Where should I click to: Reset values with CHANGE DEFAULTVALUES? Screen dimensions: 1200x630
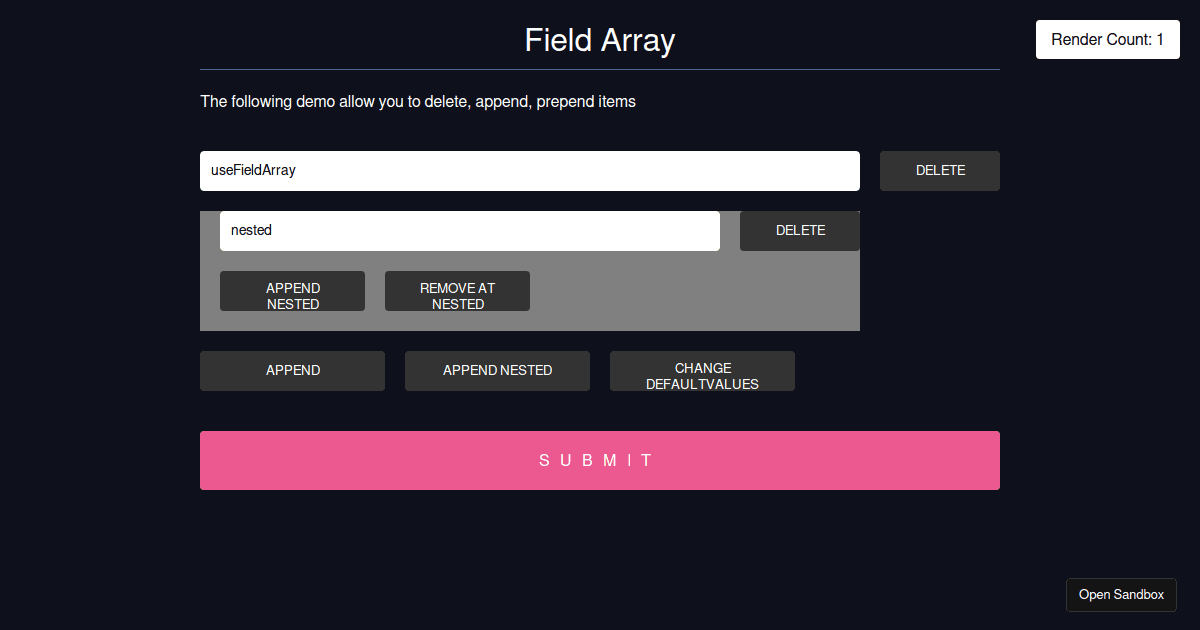702,370
